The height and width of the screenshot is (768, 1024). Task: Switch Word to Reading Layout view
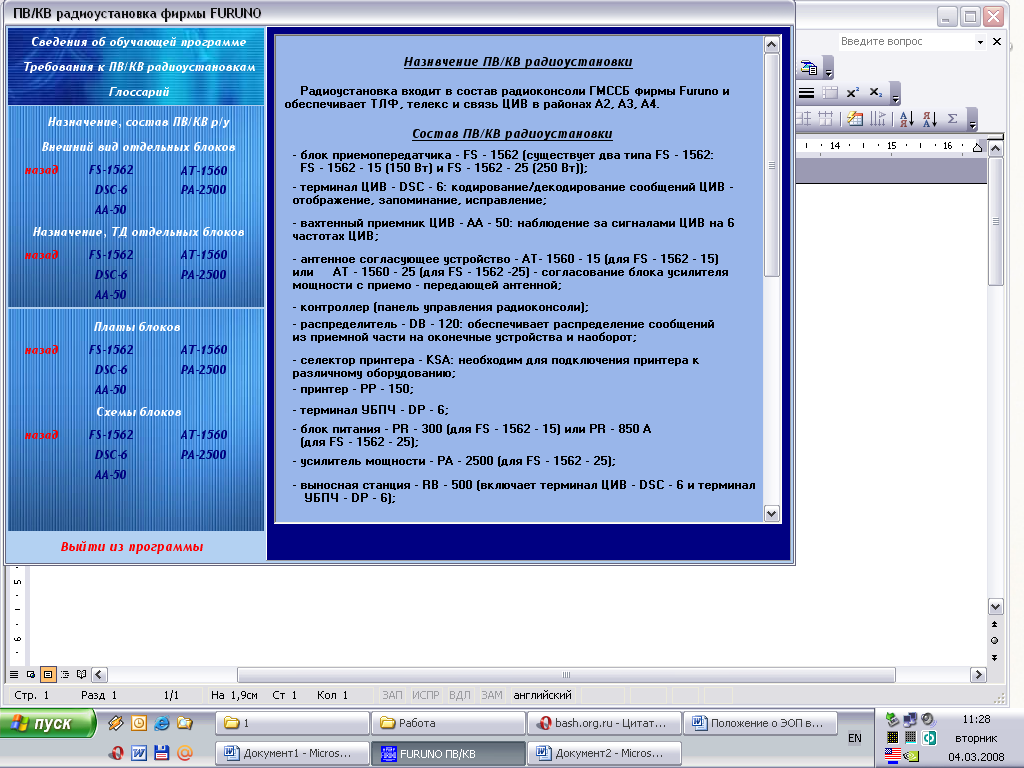click(82, 675)
